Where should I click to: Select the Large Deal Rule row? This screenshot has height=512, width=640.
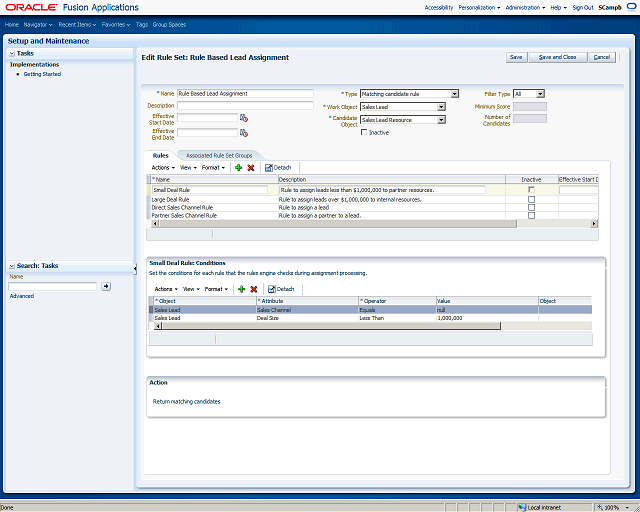click(372, 200)
